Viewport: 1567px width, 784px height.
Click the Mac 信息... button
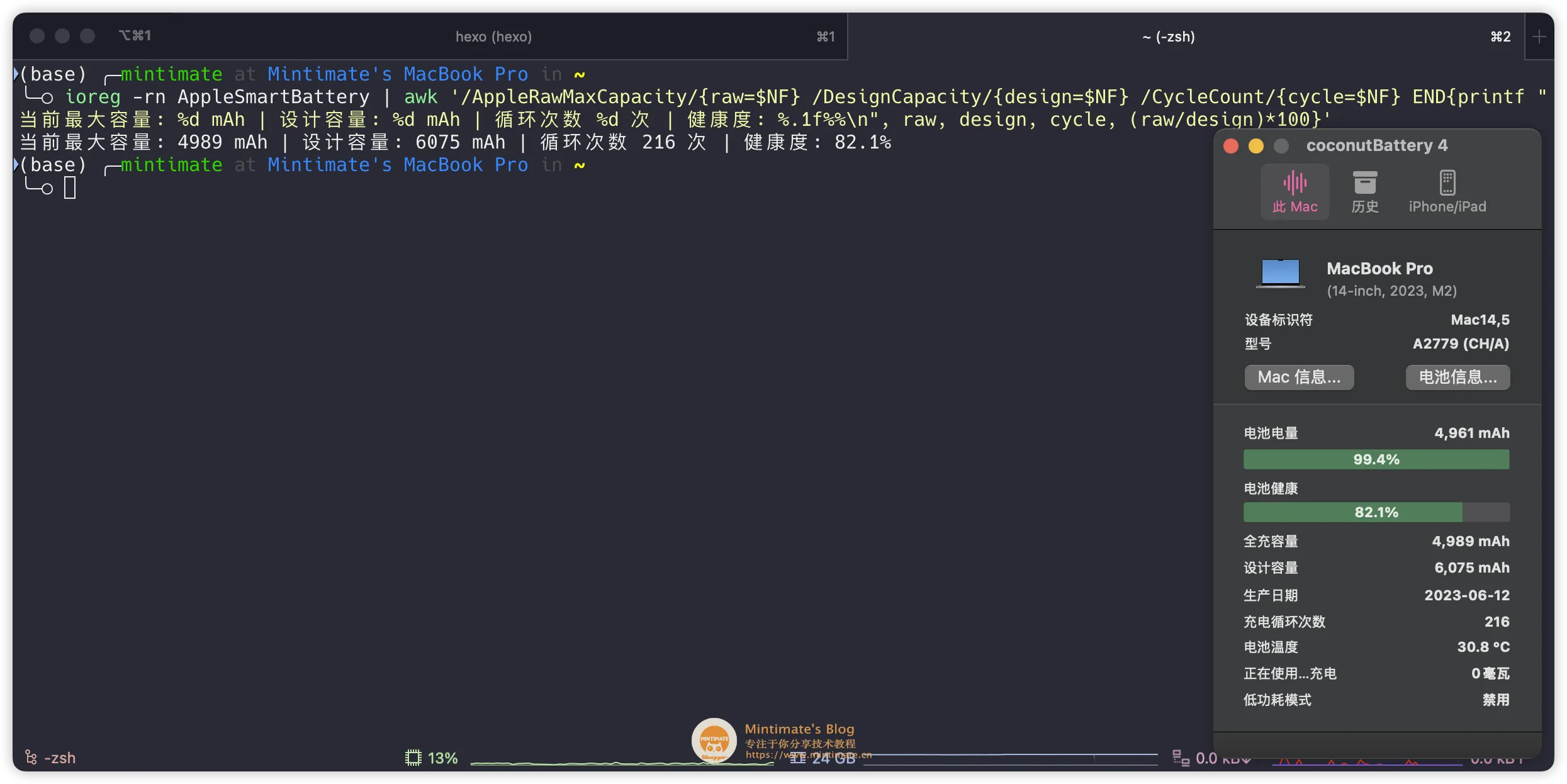1299,377
